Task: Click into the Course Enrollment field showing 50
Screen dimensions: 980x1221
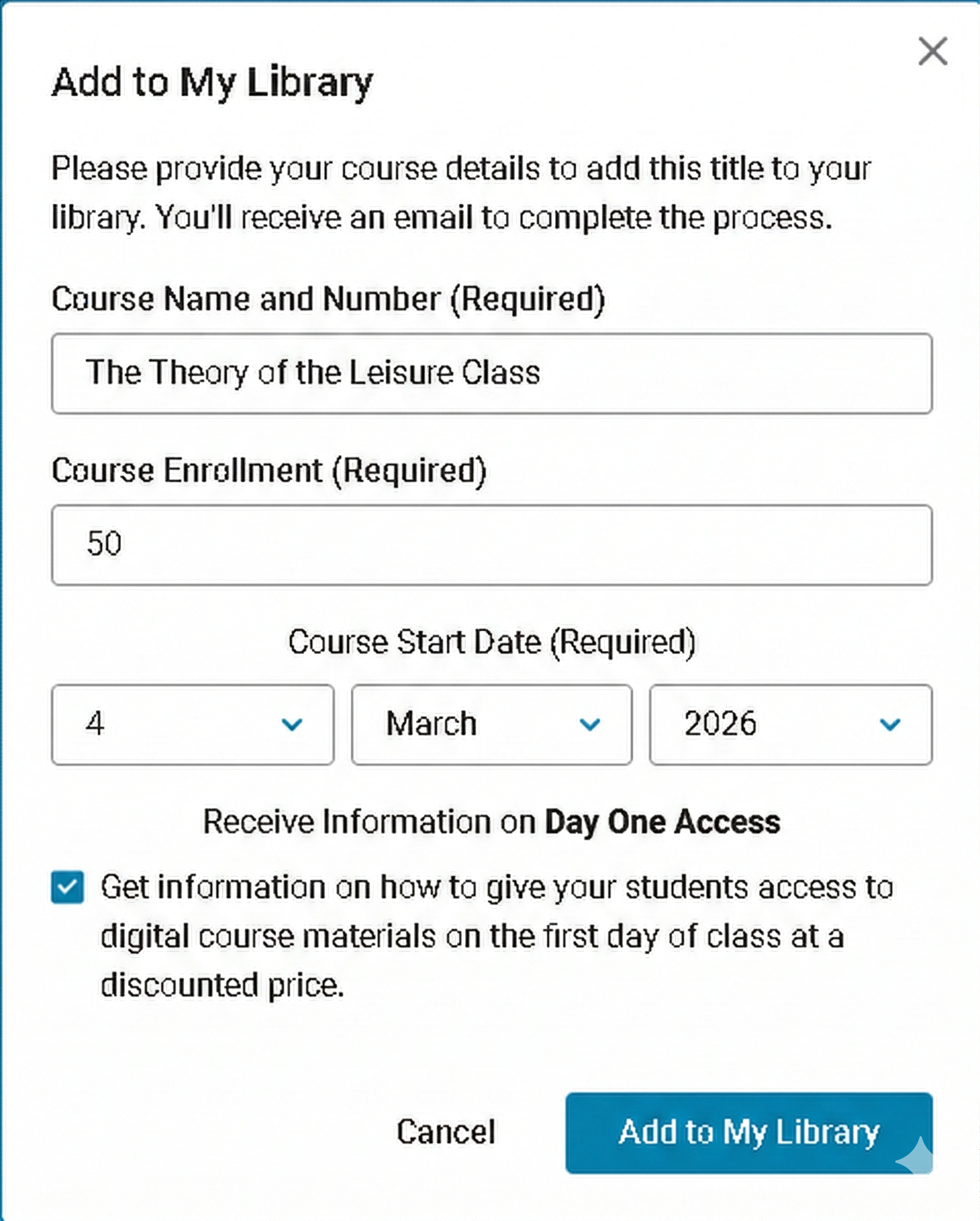Action: point(492,544)
